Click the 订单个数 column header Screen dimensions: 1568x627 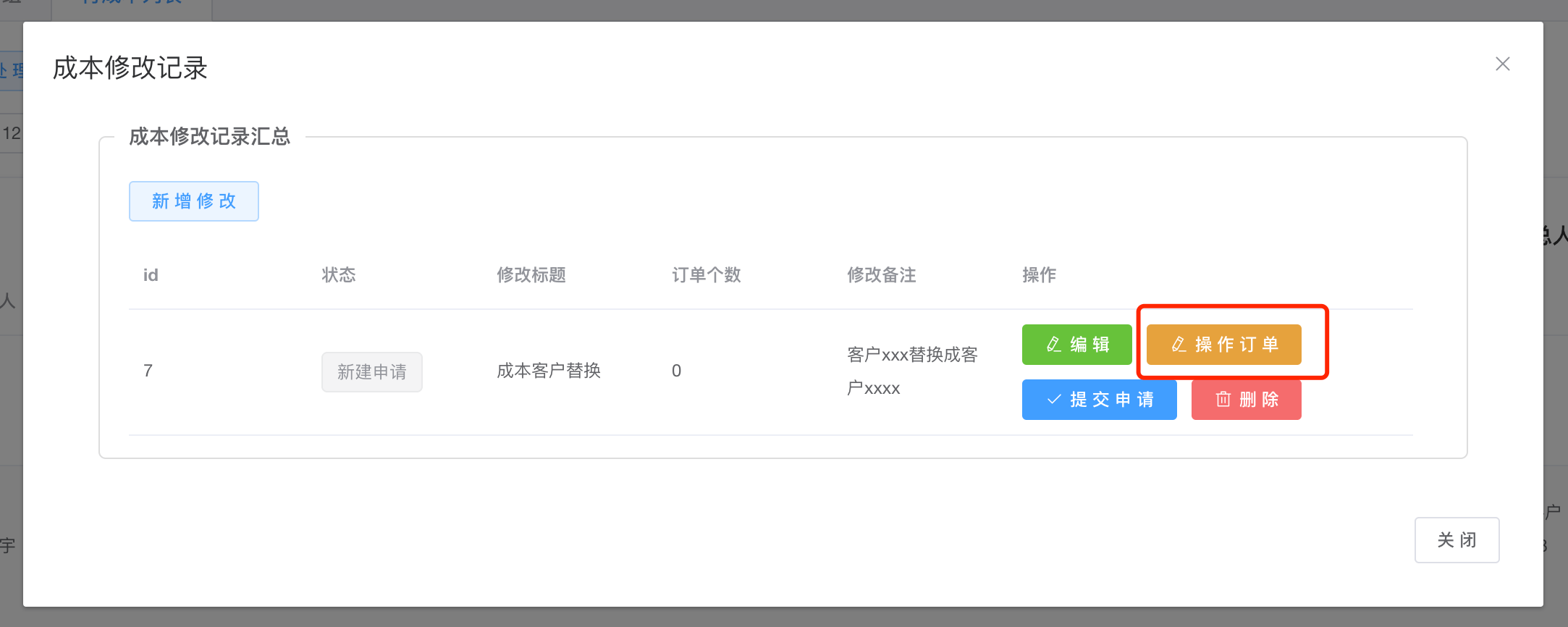pyautogui.click(x=706, y=275)
